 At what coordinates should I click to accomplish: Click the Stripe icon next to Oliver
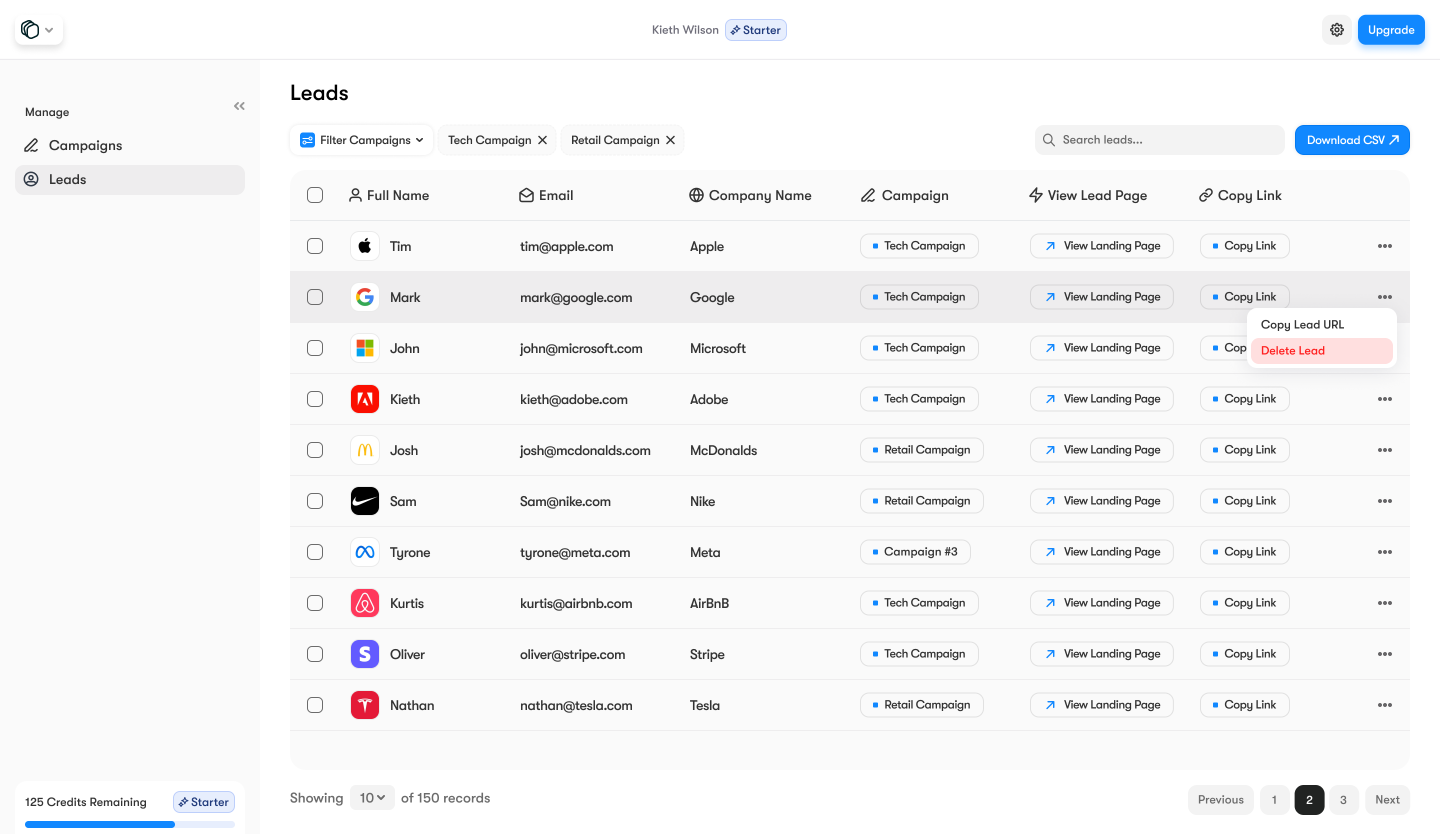[x=365, y=653]
